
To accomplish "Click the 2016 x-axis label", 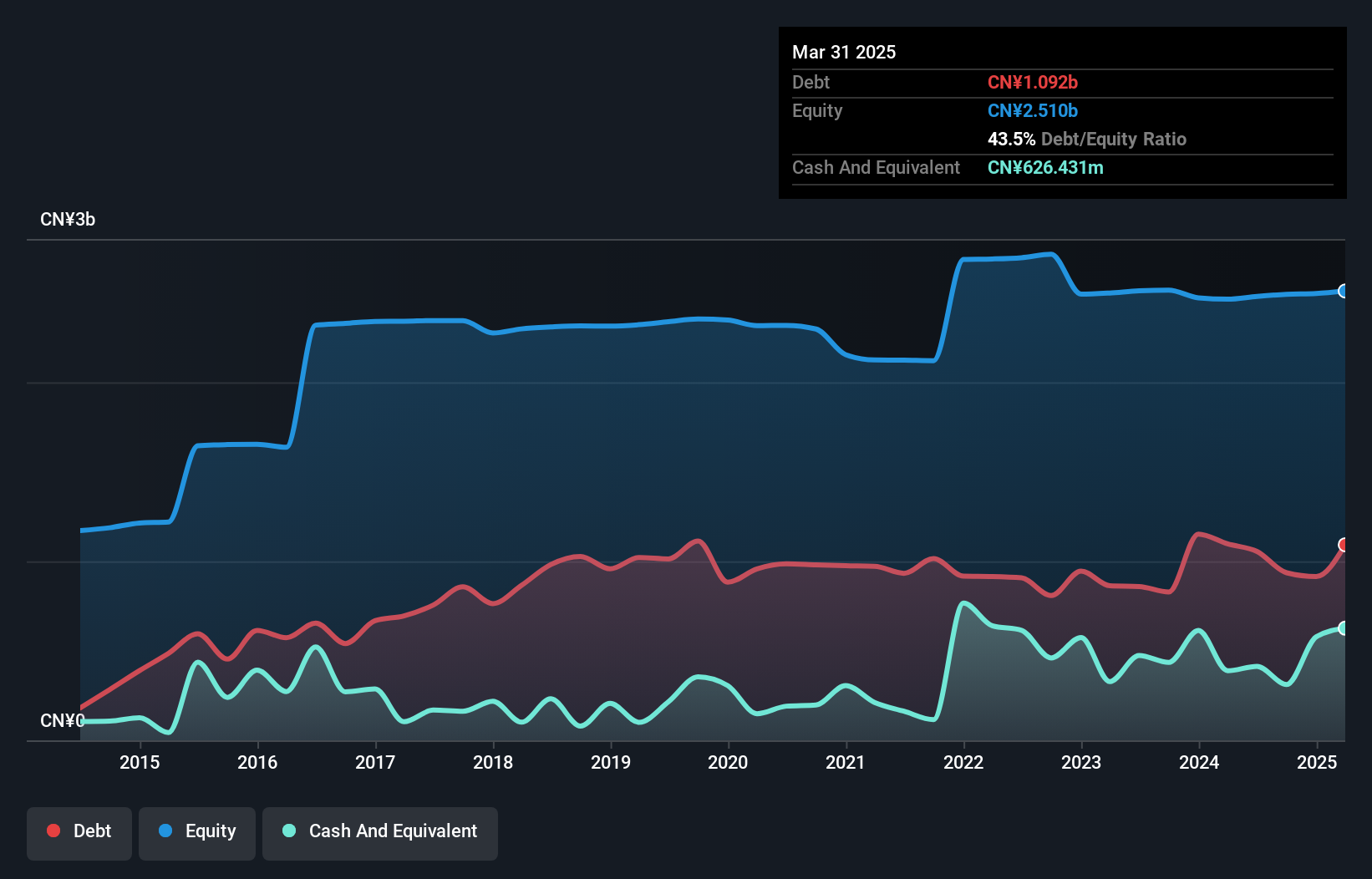I will [x=257, y=762].
